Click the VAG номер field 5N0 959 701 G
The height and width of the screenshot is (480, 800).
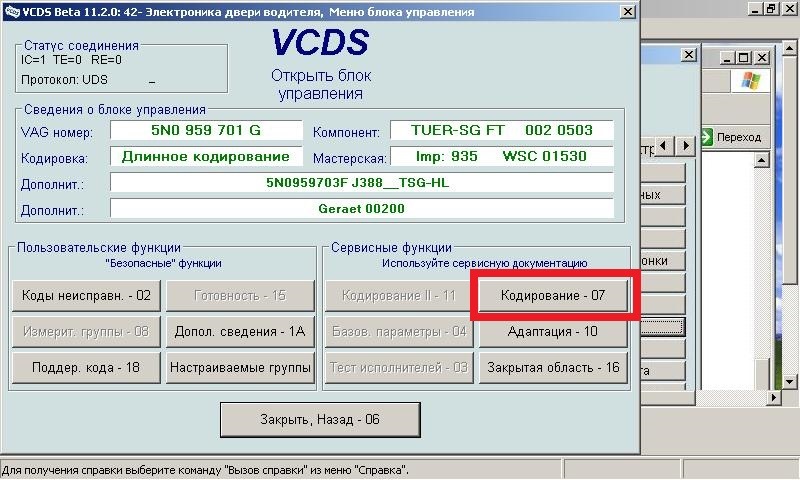(x=206, y=131)
